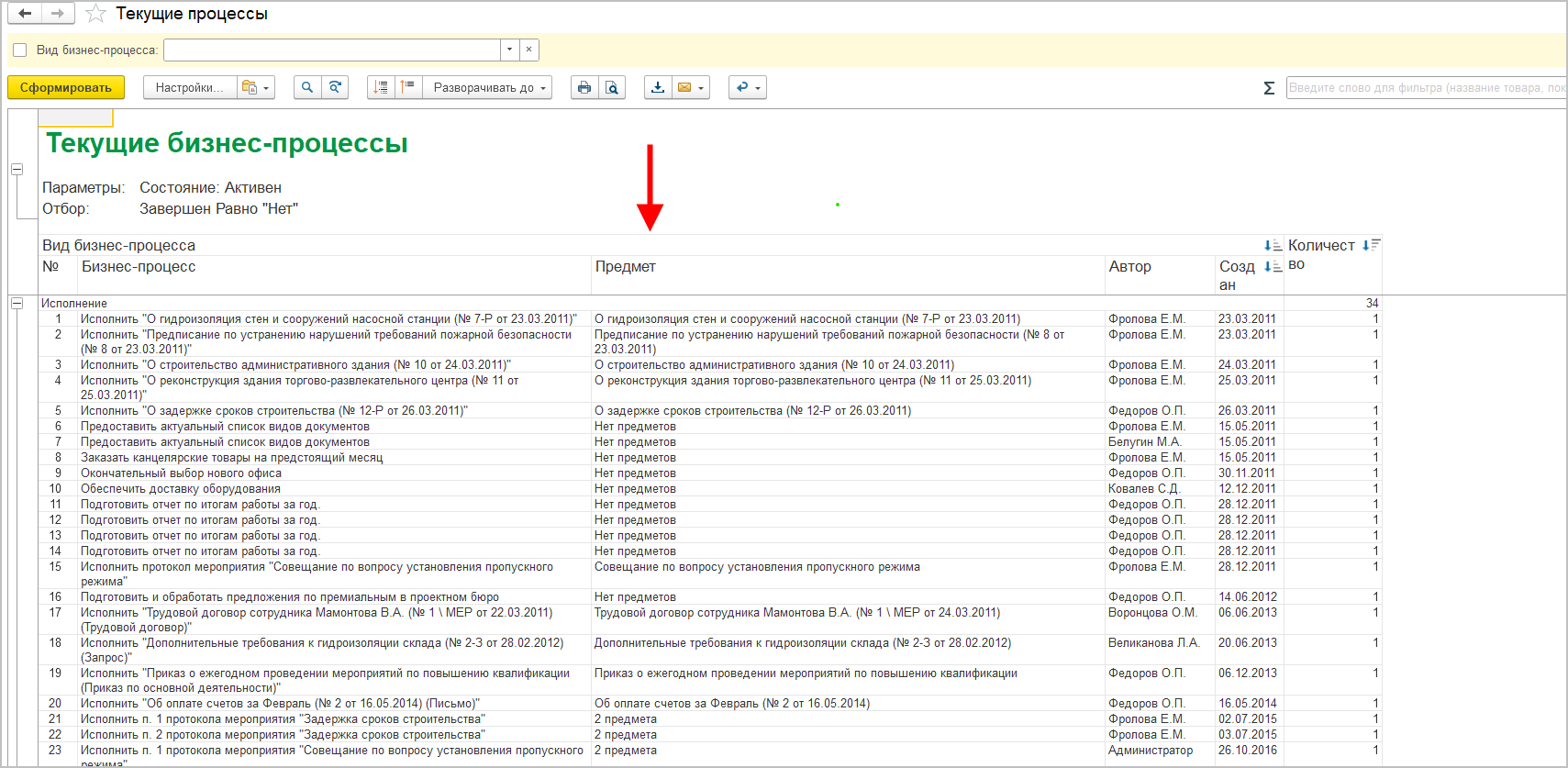The image size is (1568, 768).
Task: Click the sum Σ icon
Action: [x=1269, y=88]
